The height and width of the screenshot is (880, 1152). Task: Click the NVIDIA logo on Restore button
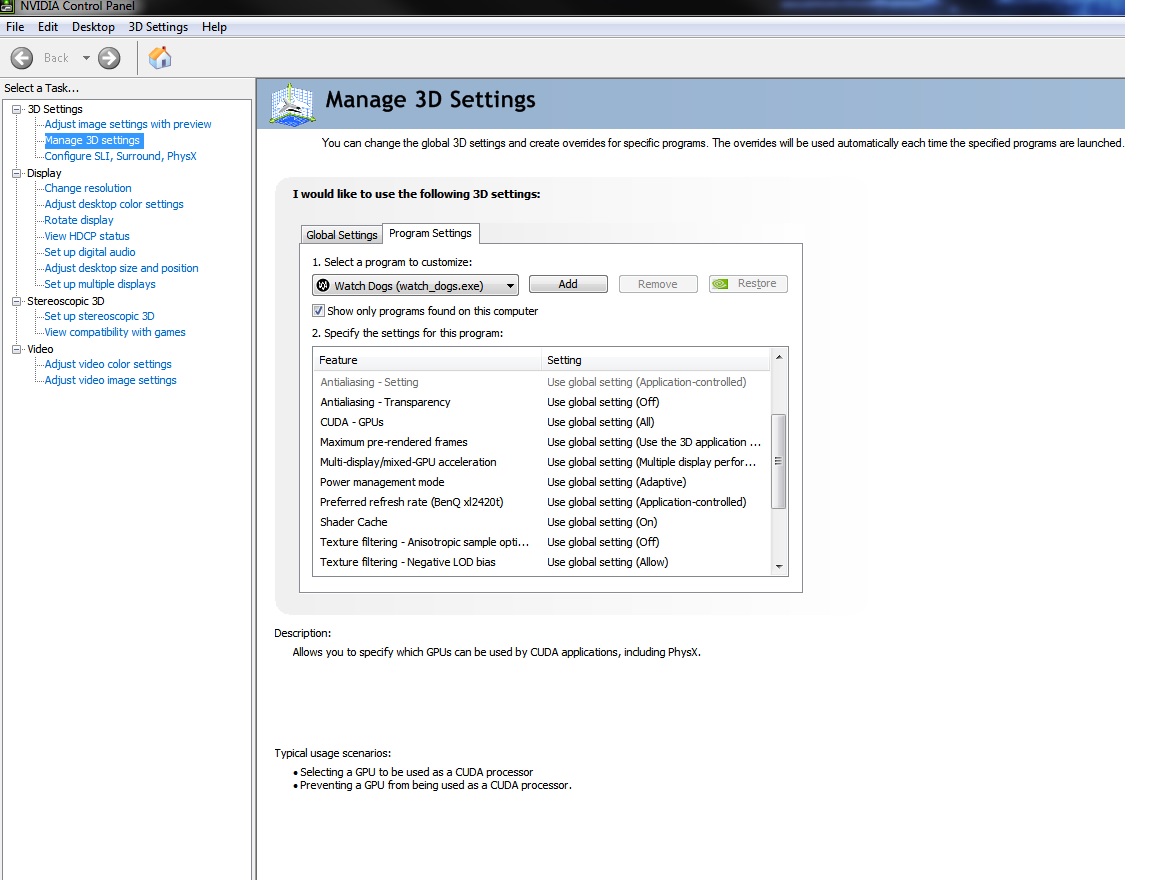721,284
